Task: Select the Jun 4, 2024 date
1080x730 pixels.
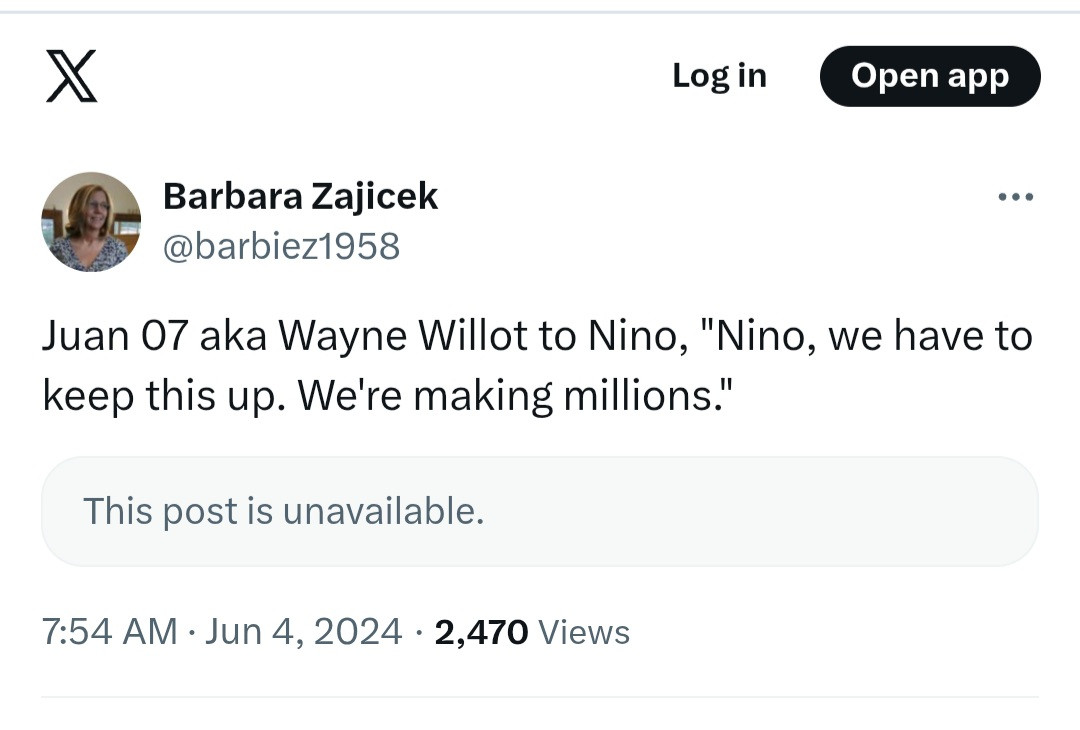Action: 303,632
